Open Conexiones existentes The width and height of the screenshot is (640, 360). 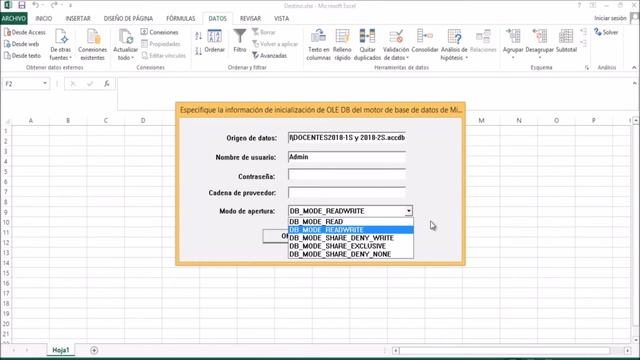tap(93, 45)
